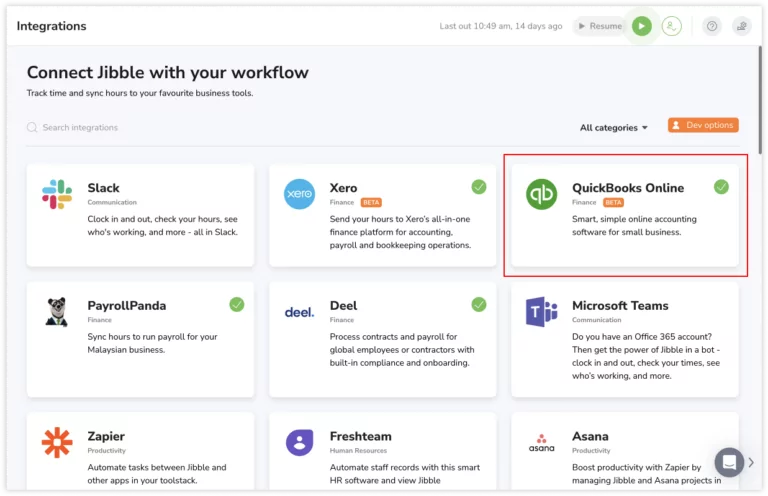Open the help question mark icon
768x496 pixels.
pos(712,26)
